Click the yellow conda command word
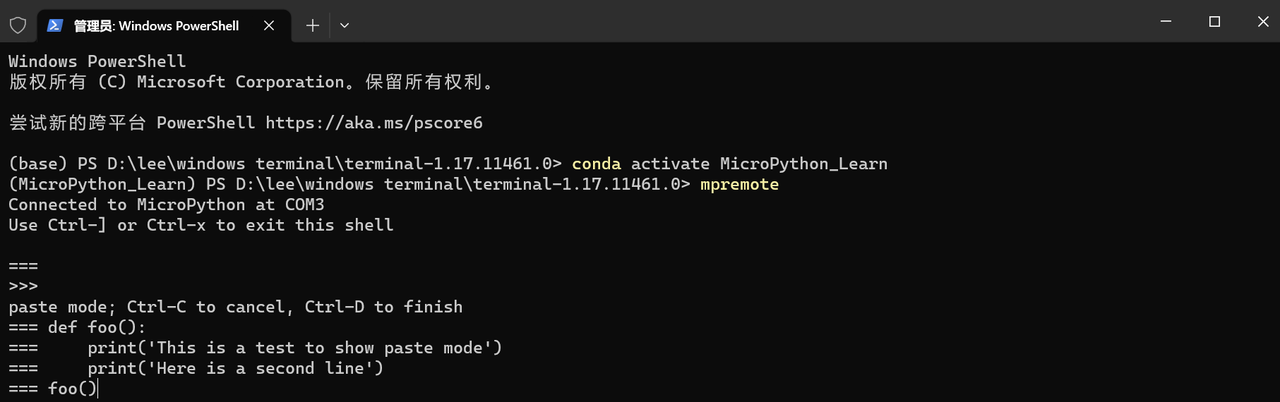The height and width of the screenshot is (402, 1280). point(597,163)
